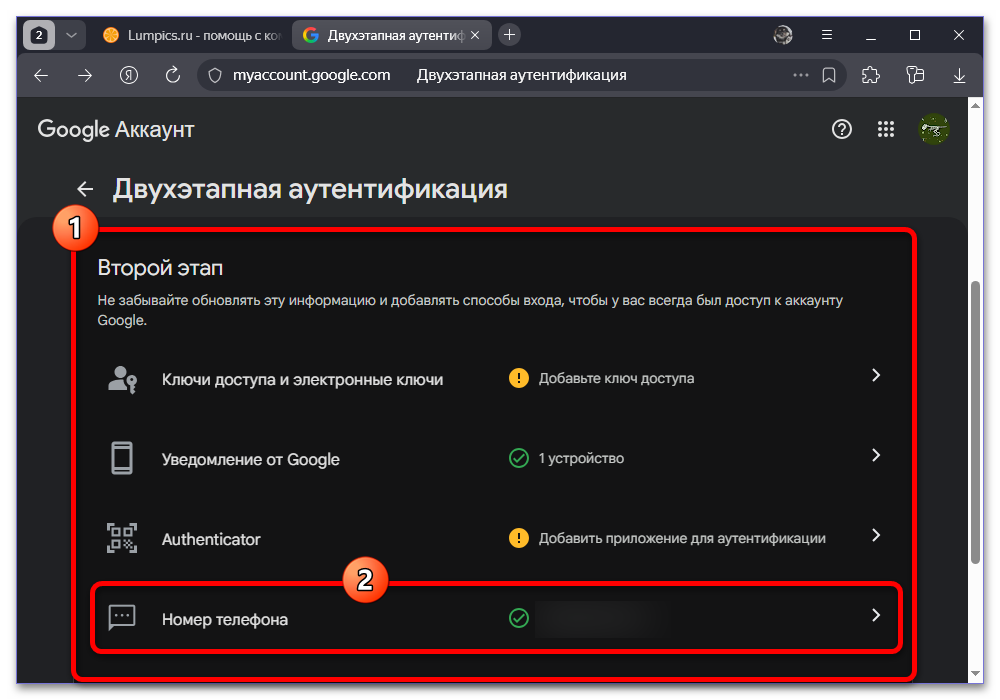1000x700 pixels.
Task: Bookmark this page
Action: (829, 75)
